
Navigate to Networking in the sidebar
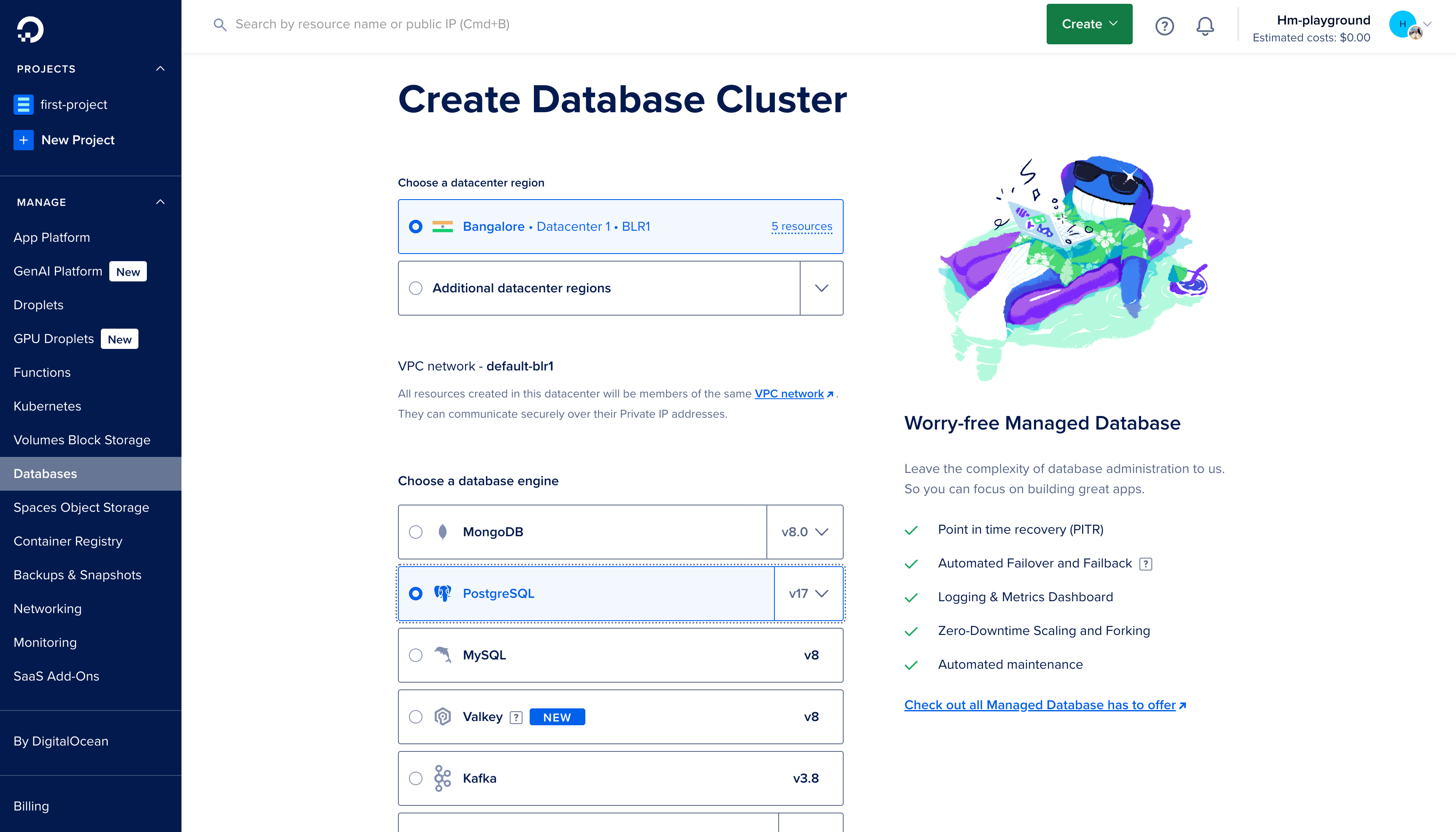pos(47,608)
